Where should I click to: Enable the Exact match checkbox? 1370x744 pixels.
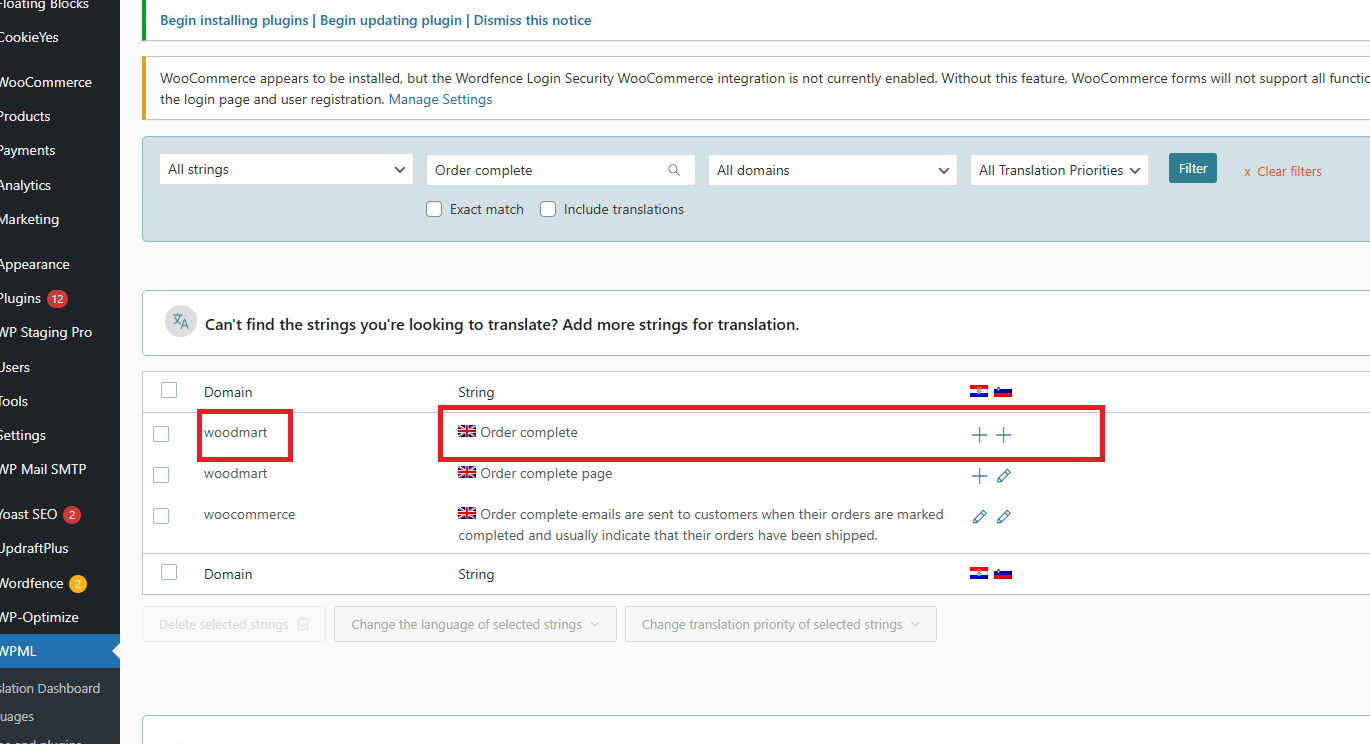(x=434, y=209)
